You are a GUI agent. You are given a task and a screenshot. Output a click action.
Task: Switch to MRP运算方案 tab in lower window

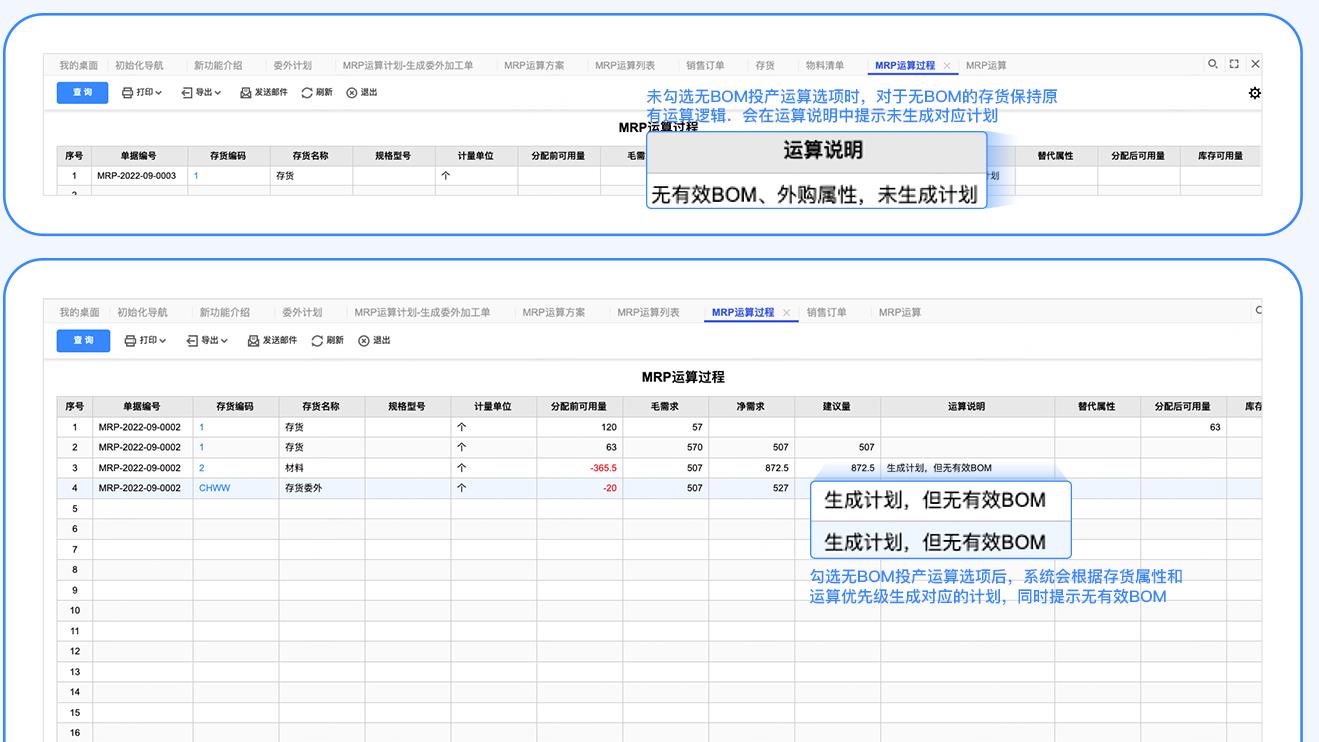click(554, 312)
